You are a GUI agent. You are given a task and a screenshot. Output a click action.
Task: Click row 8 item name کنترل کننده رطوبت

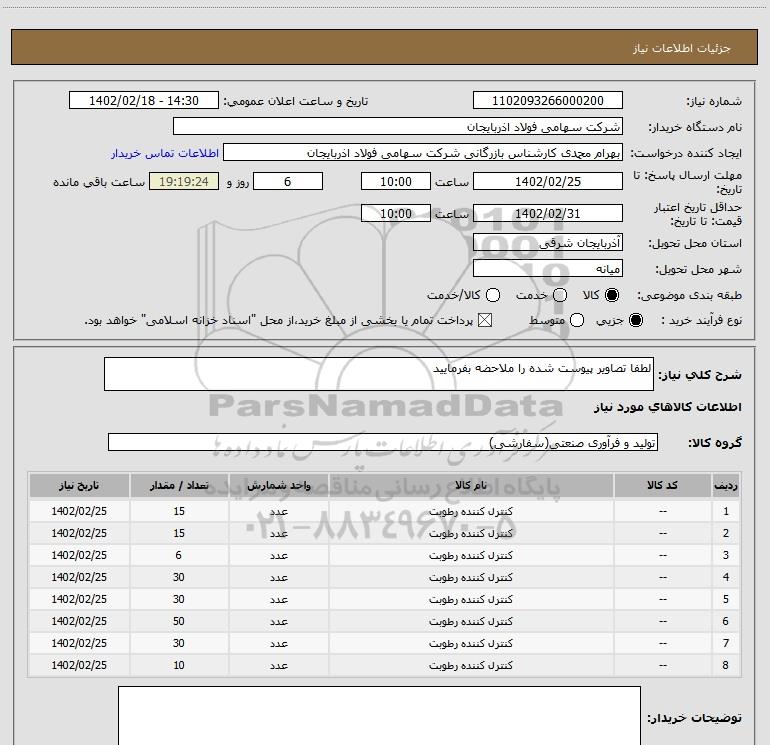[471, 665]
